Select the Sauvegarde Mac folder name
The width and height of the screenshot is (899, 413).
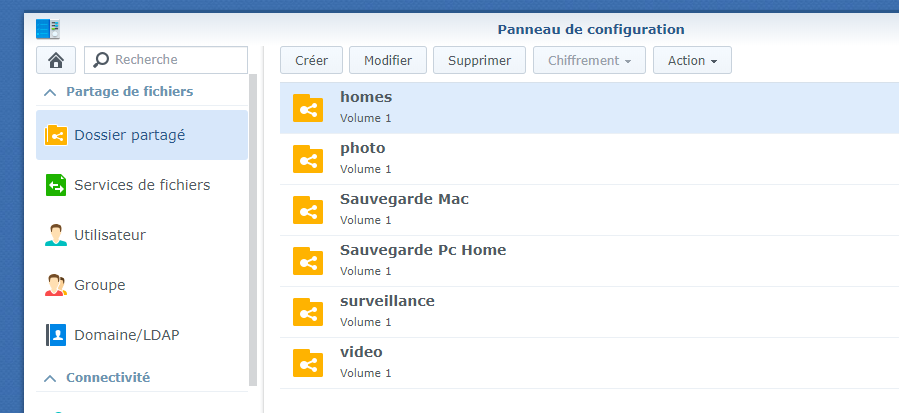(404, 199)
